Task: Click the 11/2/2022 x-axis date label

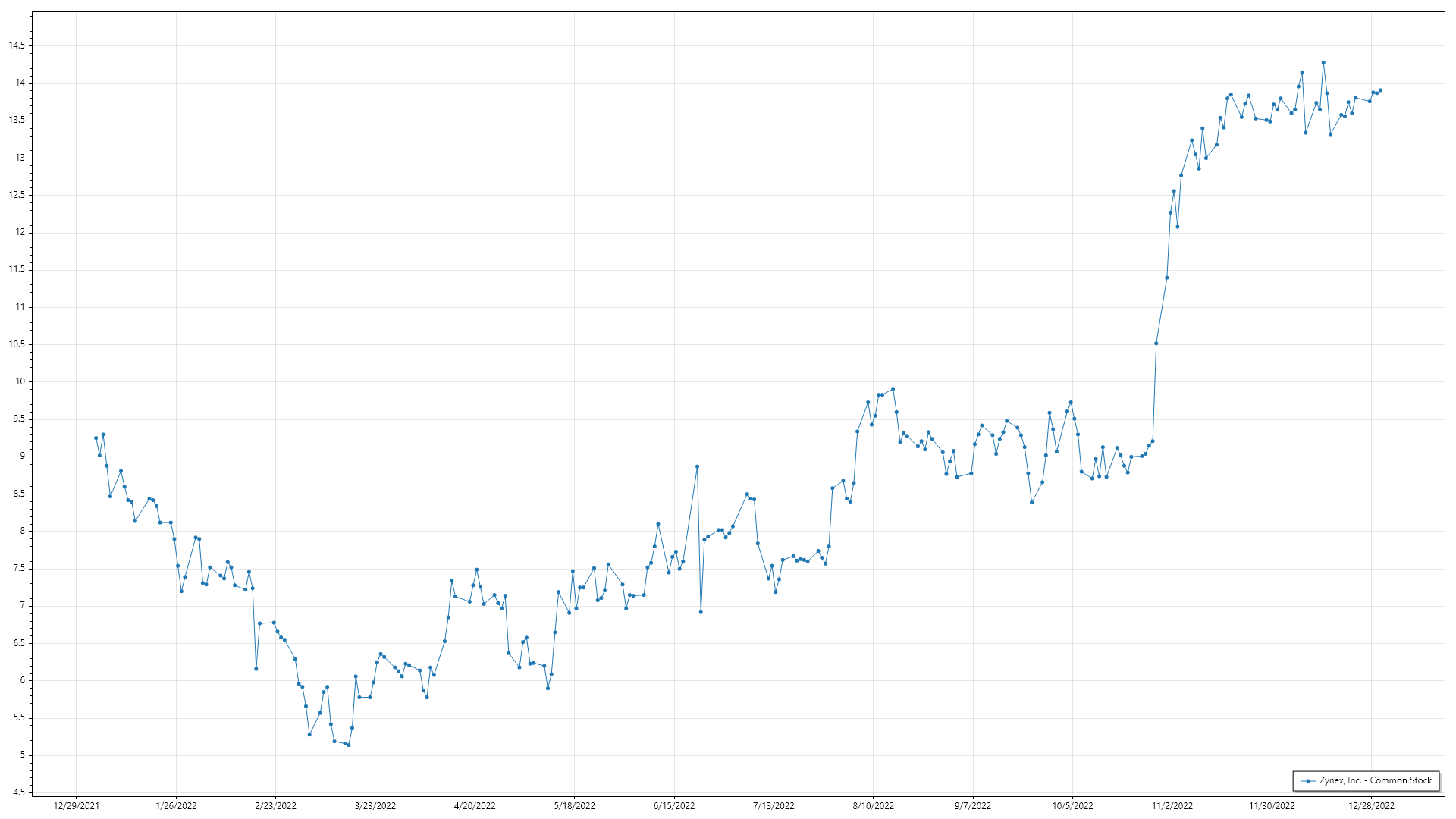Action: [x=1172, y=806]
